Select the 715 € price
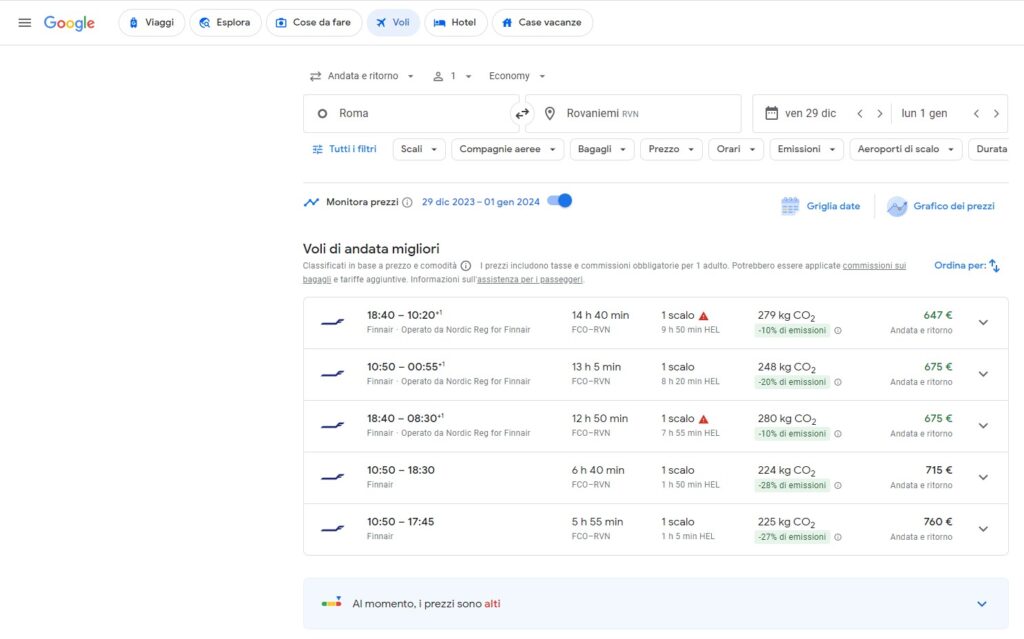 pyautogui.click(x=938, y=470)
